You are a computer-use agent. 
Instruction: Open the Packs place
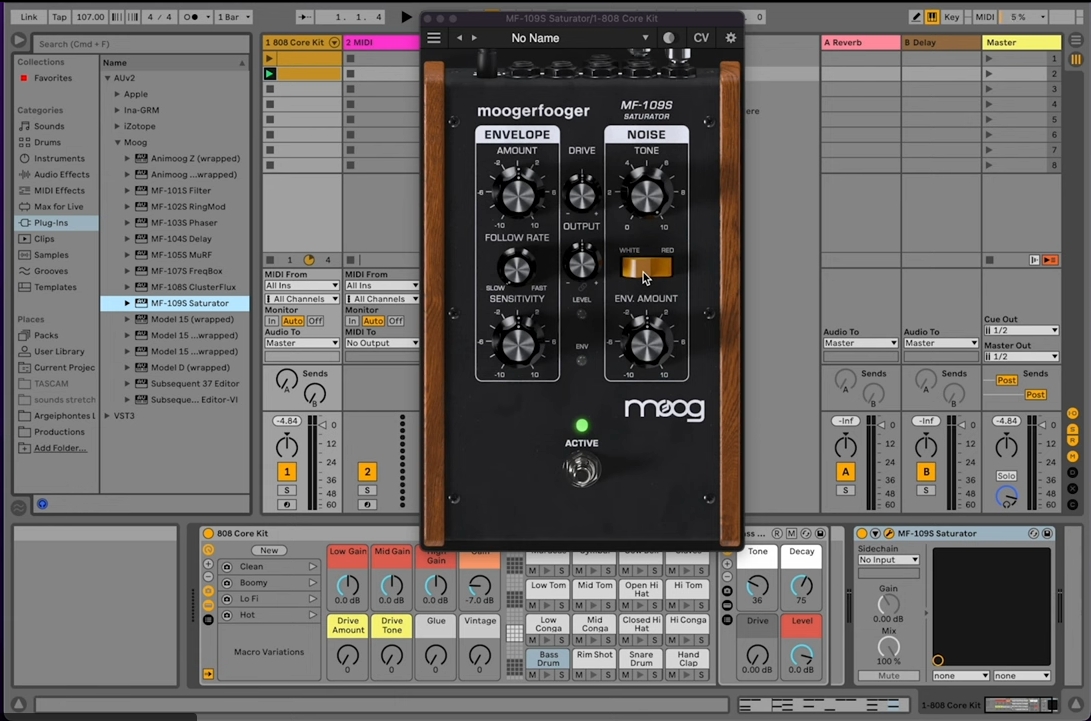pos(46,335)
